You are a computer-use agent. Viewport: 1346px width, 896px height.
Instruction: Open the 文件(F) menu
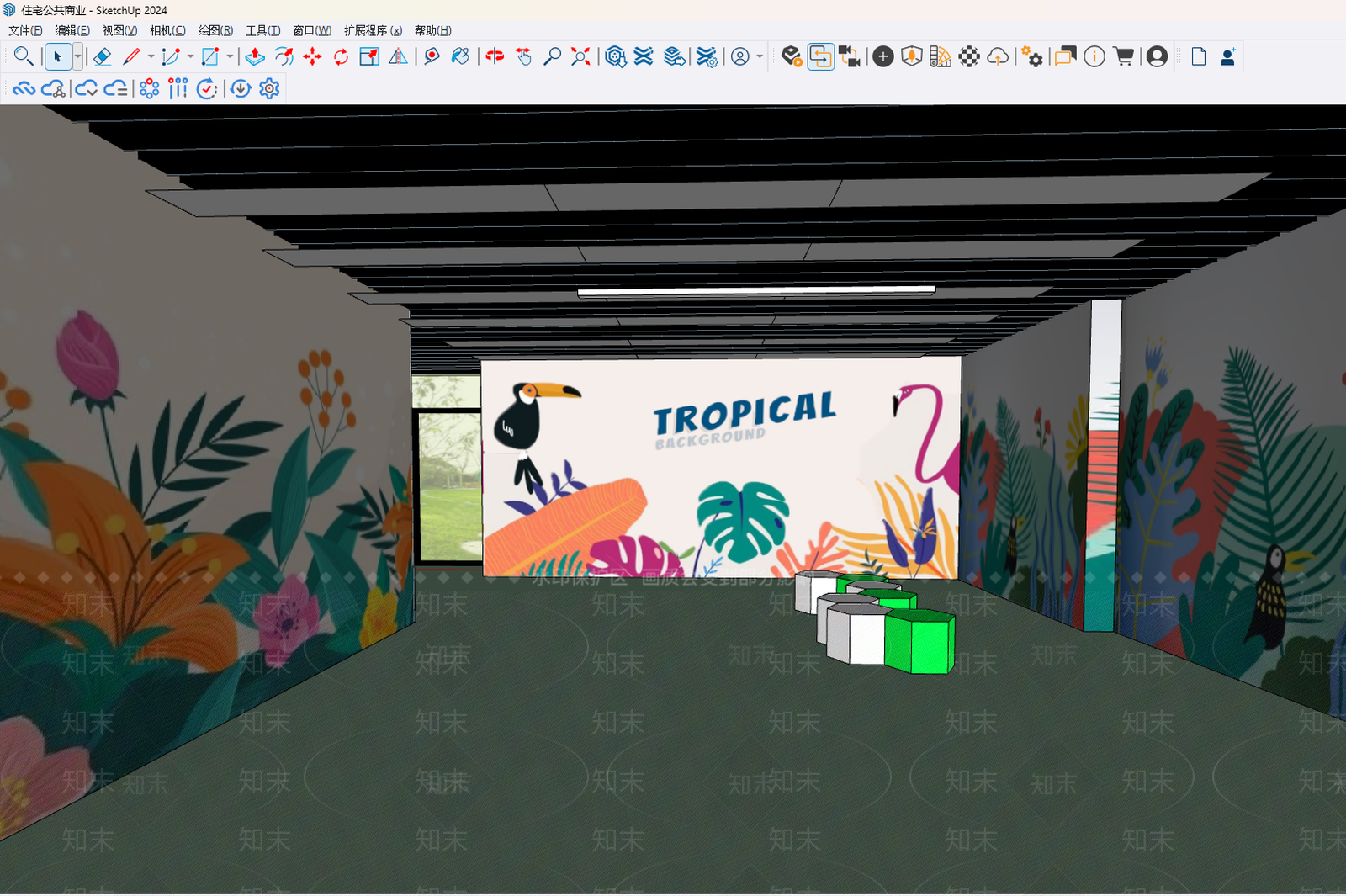pos(25,30)
